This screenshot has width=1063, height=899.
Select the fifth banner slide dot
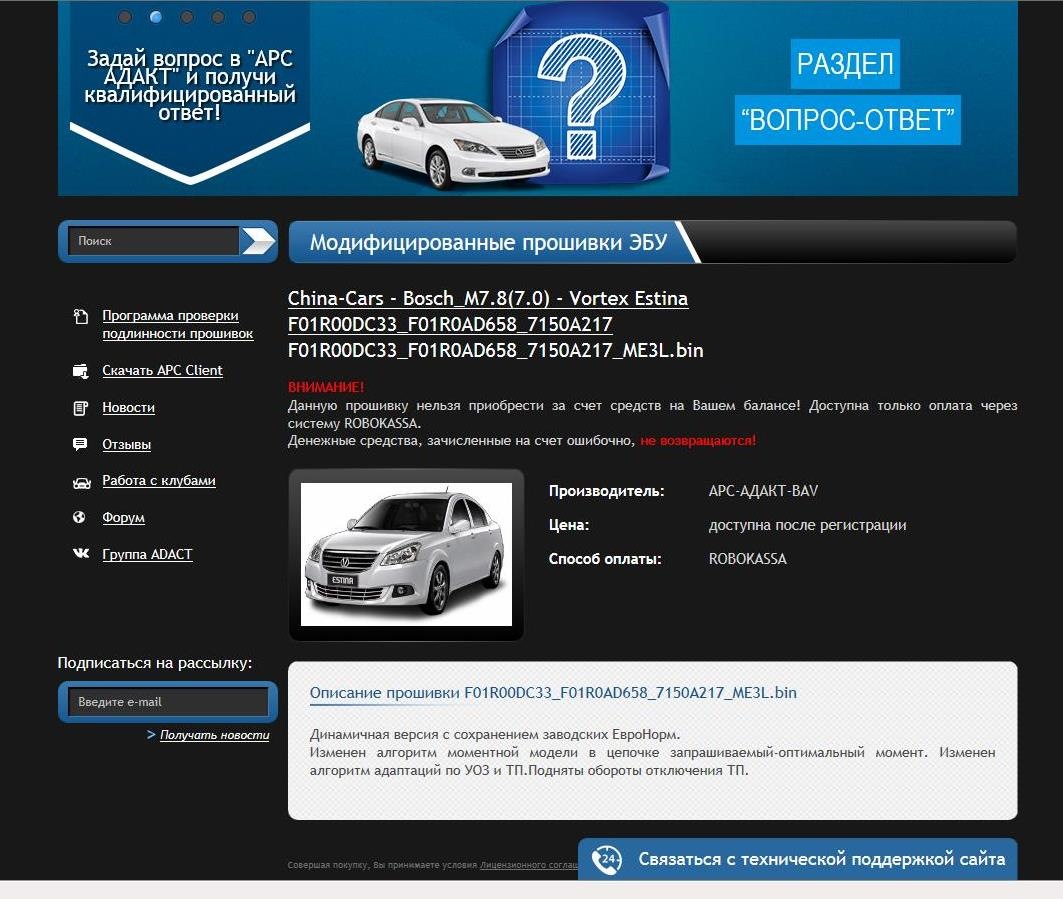click(249, 17)
